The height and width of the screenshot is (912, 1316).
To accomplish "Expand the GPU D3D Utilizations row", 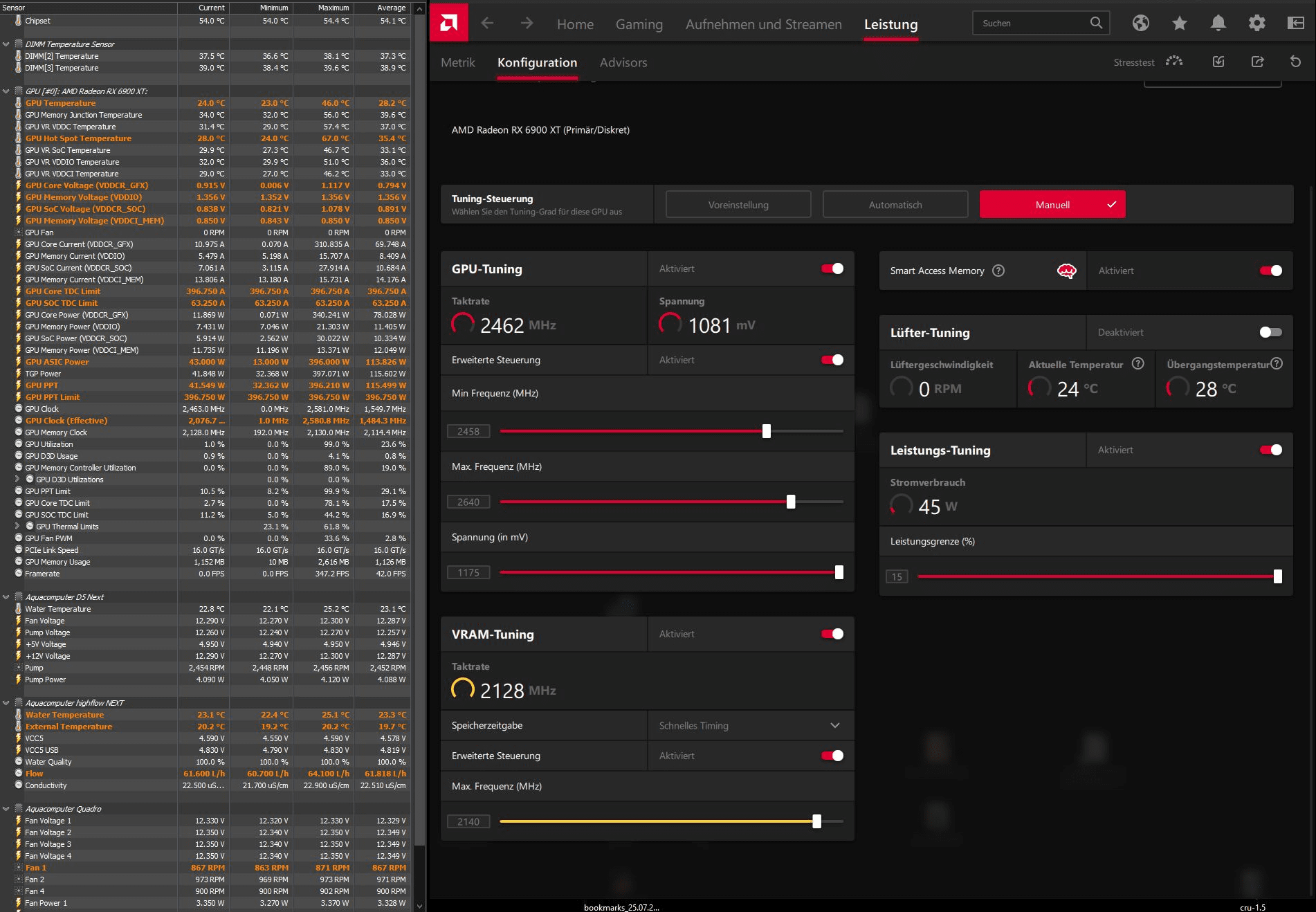I will pyautogui.click(x=17, y=479).
